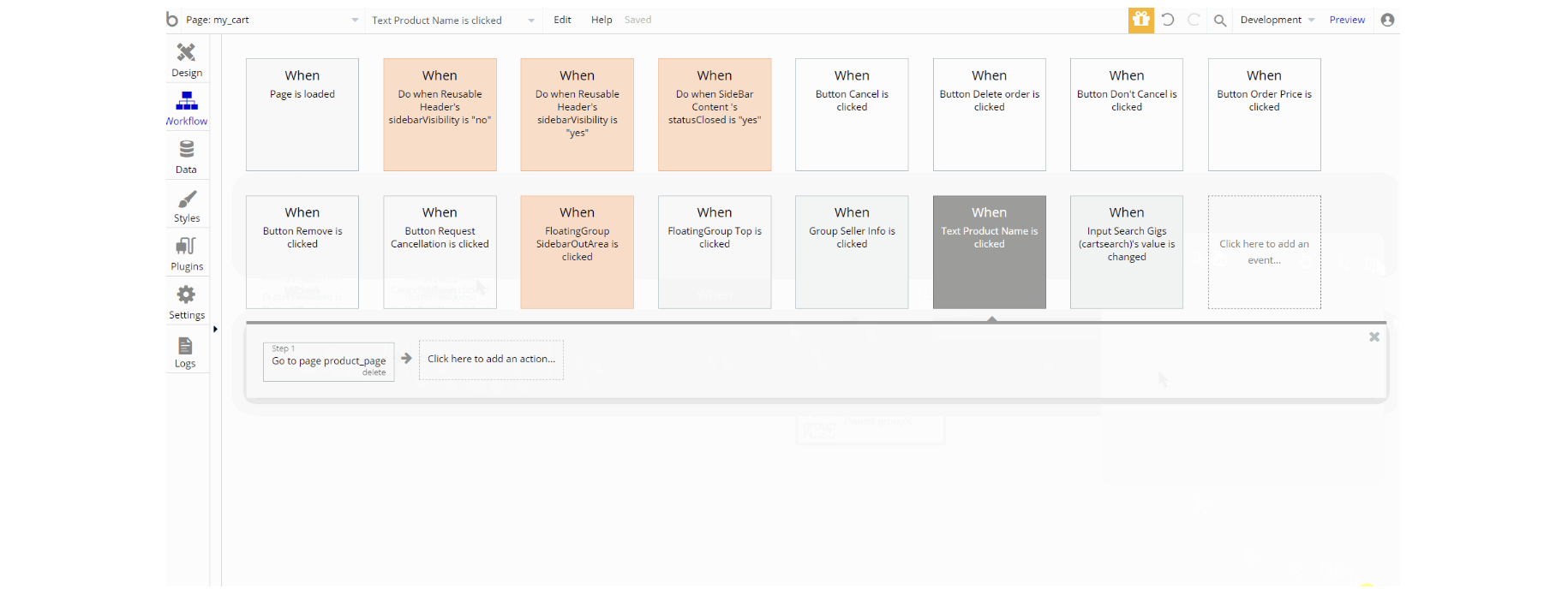Open the Edit menu

(562, 20)
